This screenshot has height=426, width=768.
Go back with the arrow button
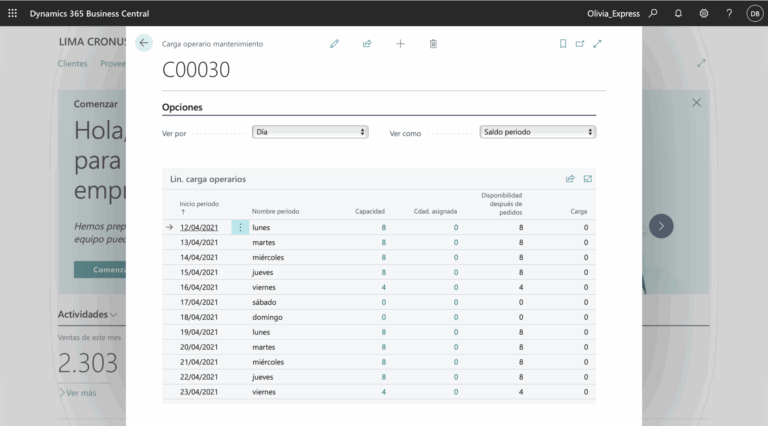(x=144, y=43)
